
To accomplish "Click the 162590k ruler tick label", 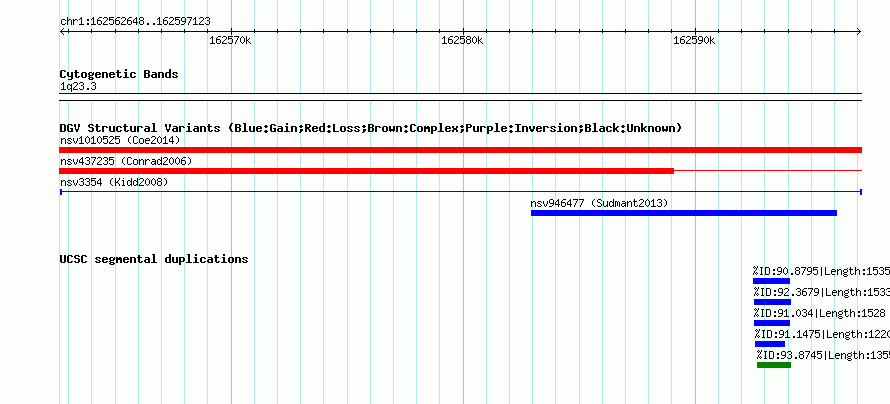I will 694,40.
